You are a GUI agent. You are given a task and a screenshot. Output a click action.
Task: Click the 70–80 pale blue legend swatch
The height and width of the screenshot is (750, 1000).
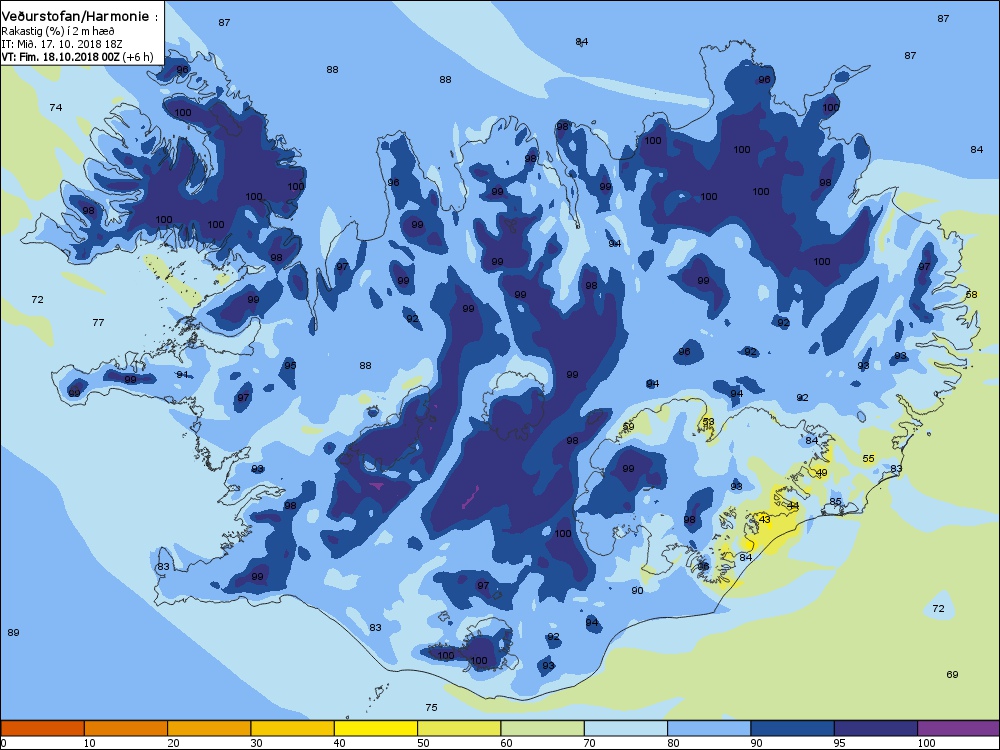click(x=626, y=728)
